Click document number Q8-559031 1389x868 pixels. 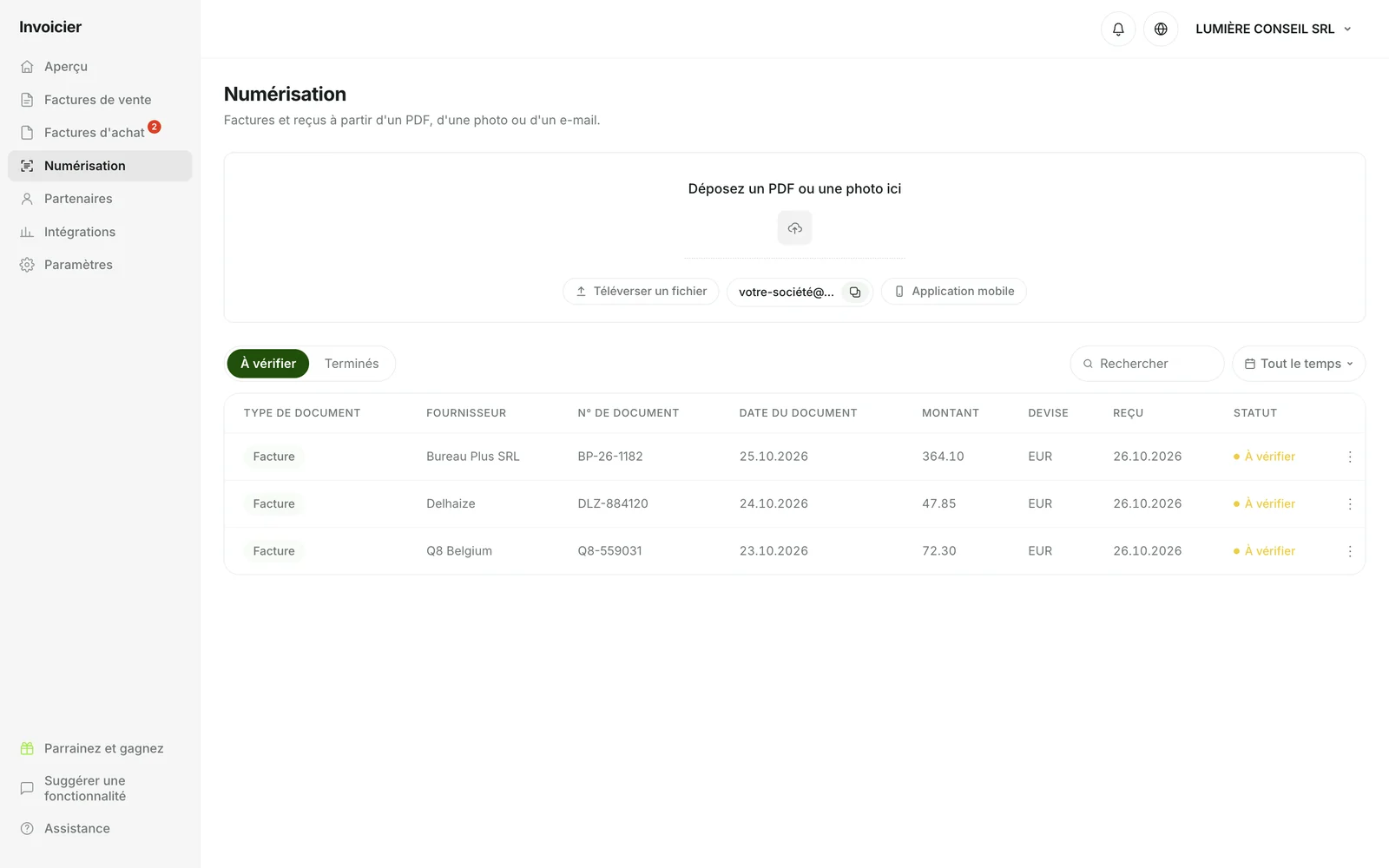610,551
